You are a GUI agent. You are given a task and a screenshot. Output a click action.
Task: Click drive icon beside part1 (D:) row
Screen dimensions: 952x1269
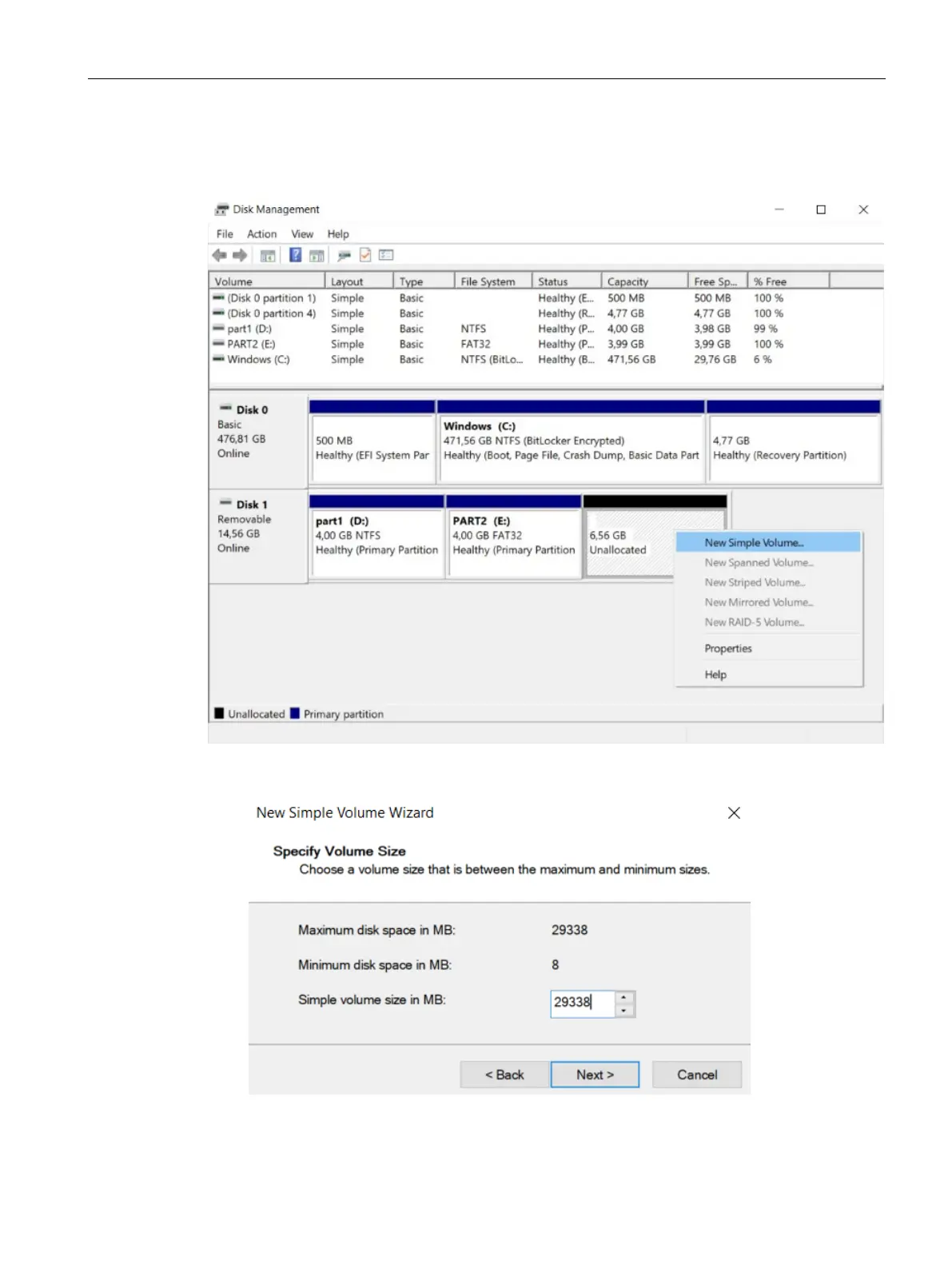click(218, 328)
